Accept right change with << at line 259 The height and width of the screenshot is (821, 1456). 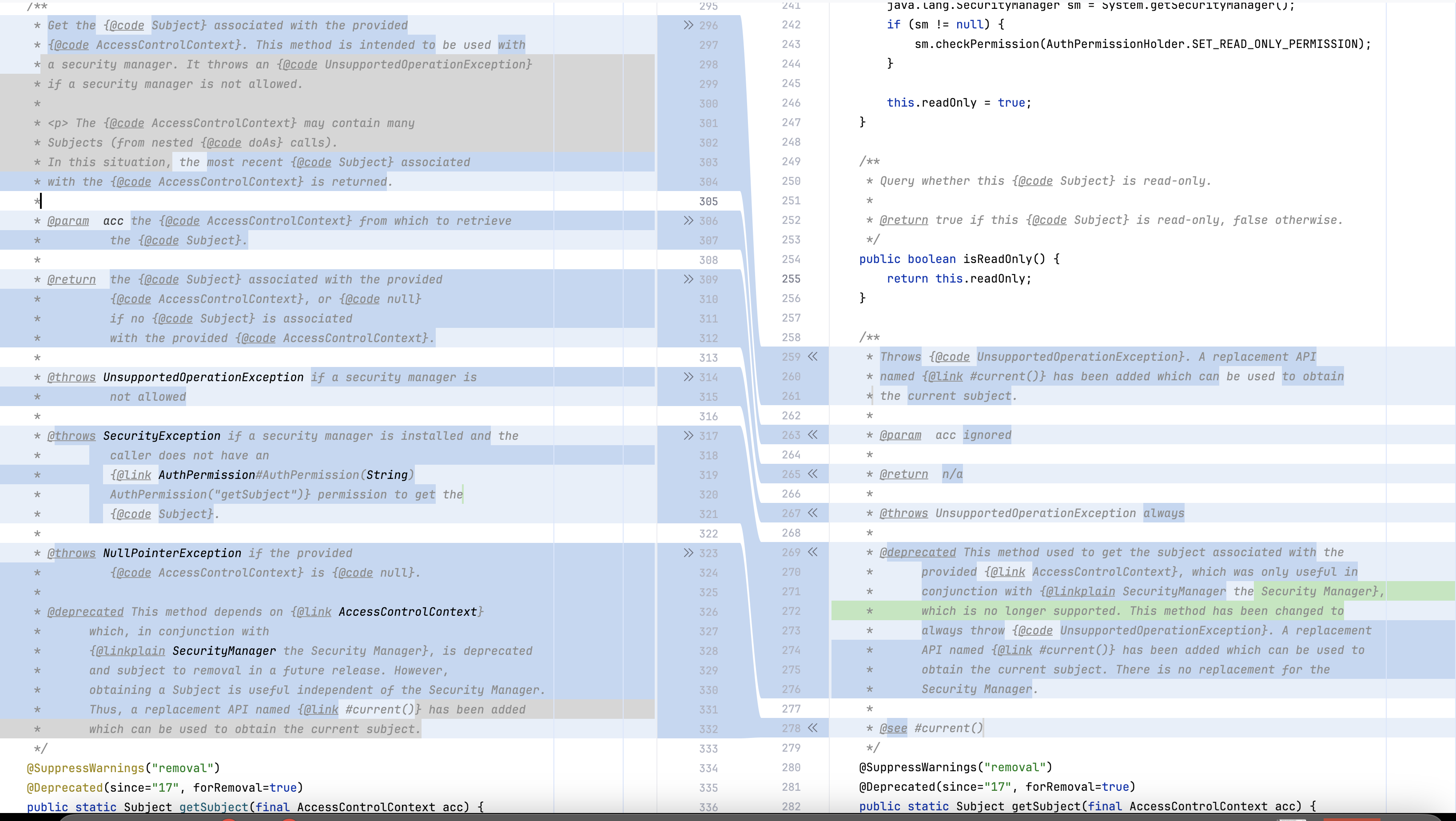click(813, 357)
